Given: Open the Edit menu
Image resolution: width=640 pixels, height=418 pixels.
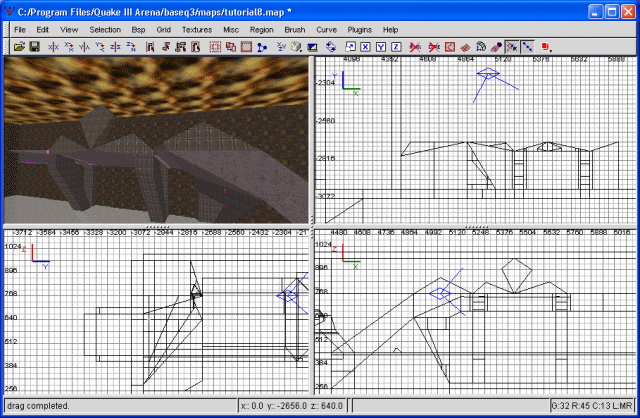Looking at the screenshot, I should coord(42,30).
